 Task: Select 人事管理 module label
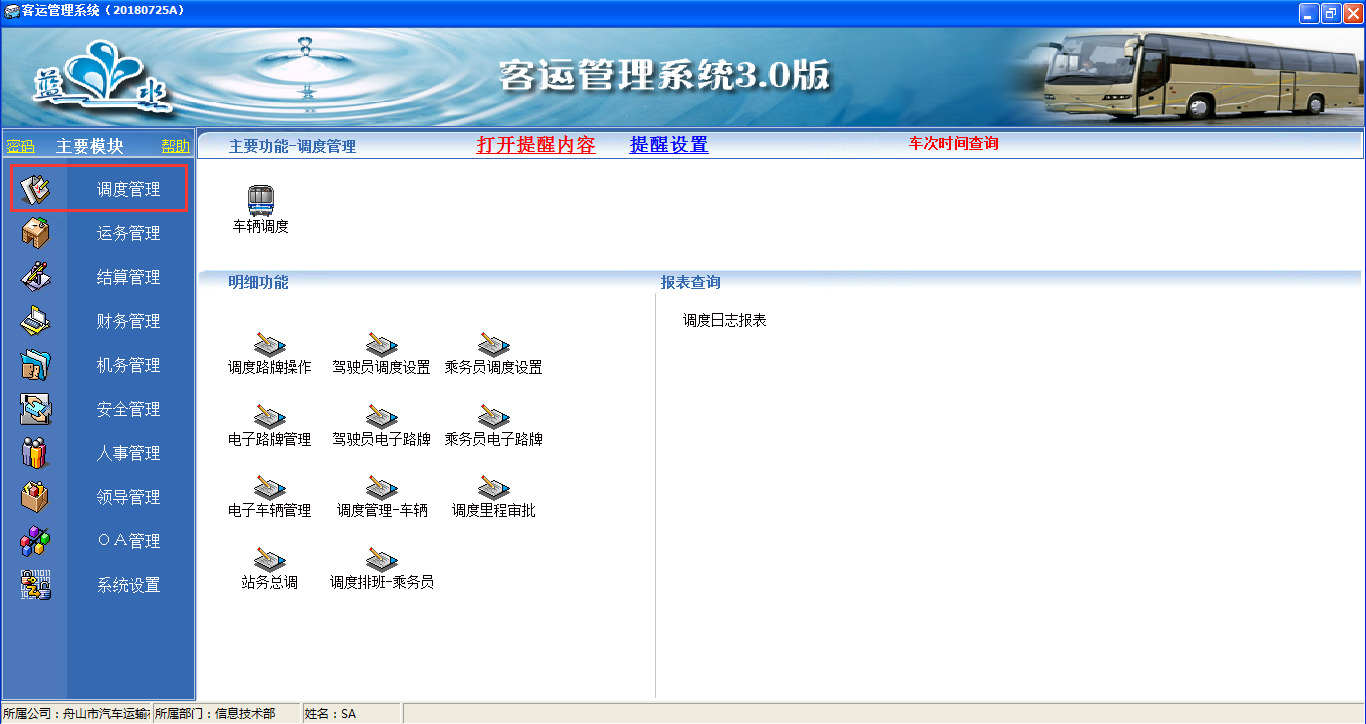128,453
